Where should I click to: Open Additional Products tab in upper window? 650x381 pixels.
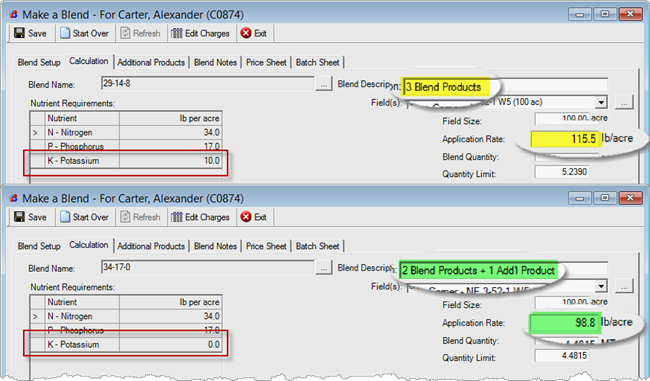151,62
